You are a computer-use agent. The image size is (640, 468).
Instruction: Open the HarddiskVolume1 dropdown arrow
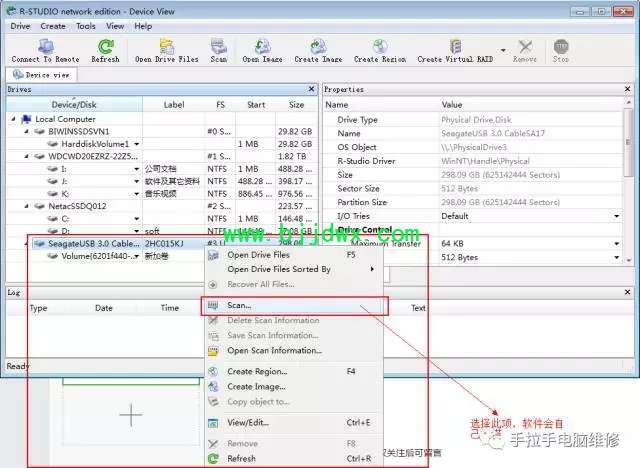137,144
